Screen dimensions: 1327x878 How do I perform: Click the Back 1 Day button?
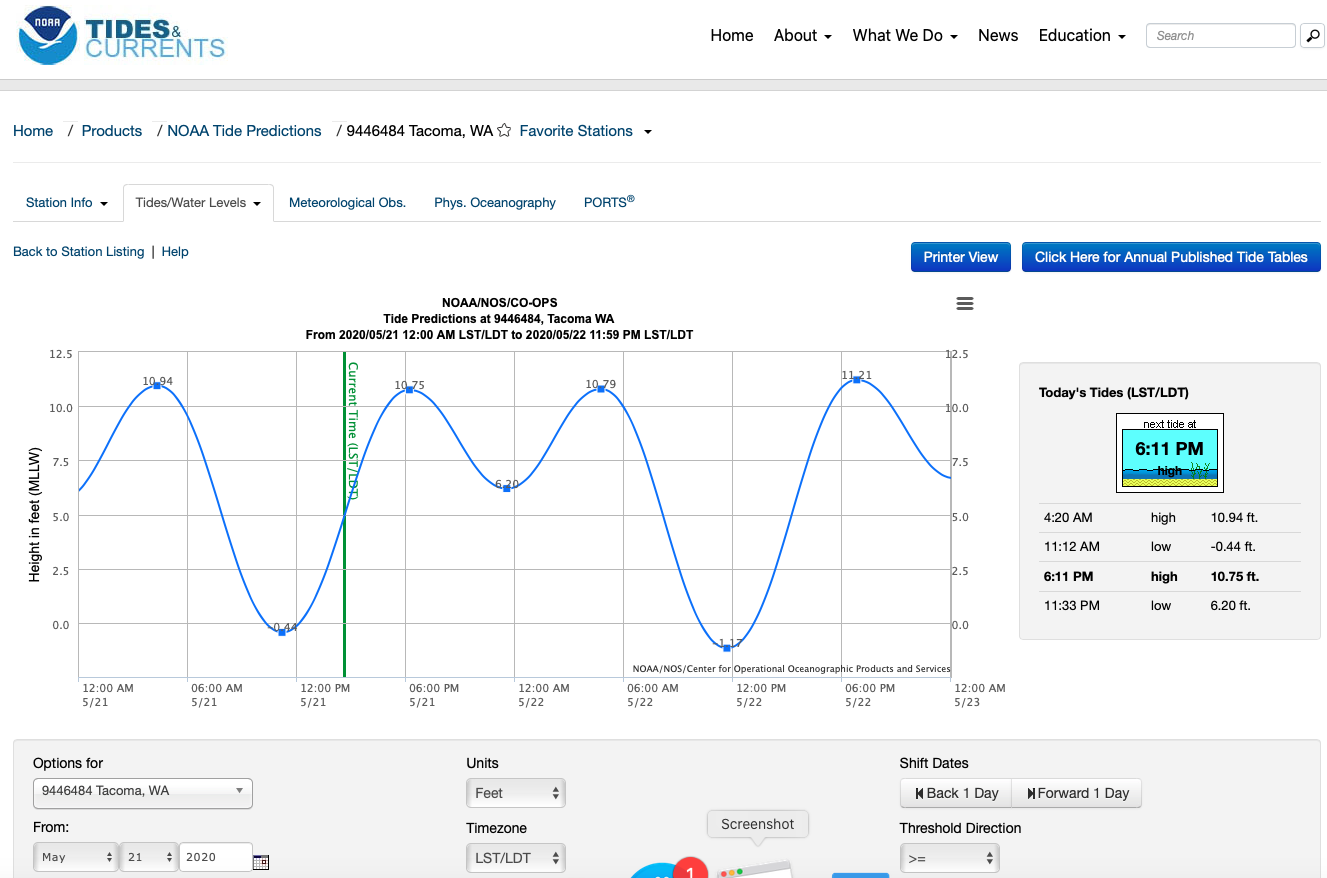(956, 793)
